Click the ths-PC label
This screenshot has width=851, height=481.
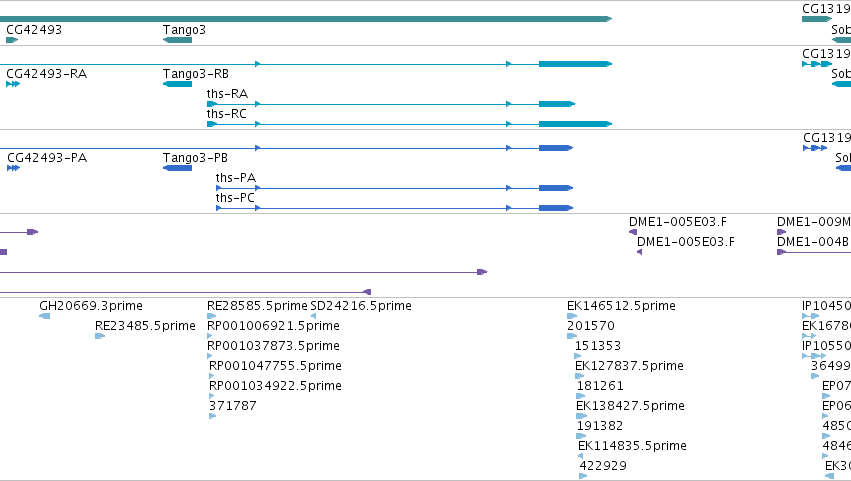235,198
